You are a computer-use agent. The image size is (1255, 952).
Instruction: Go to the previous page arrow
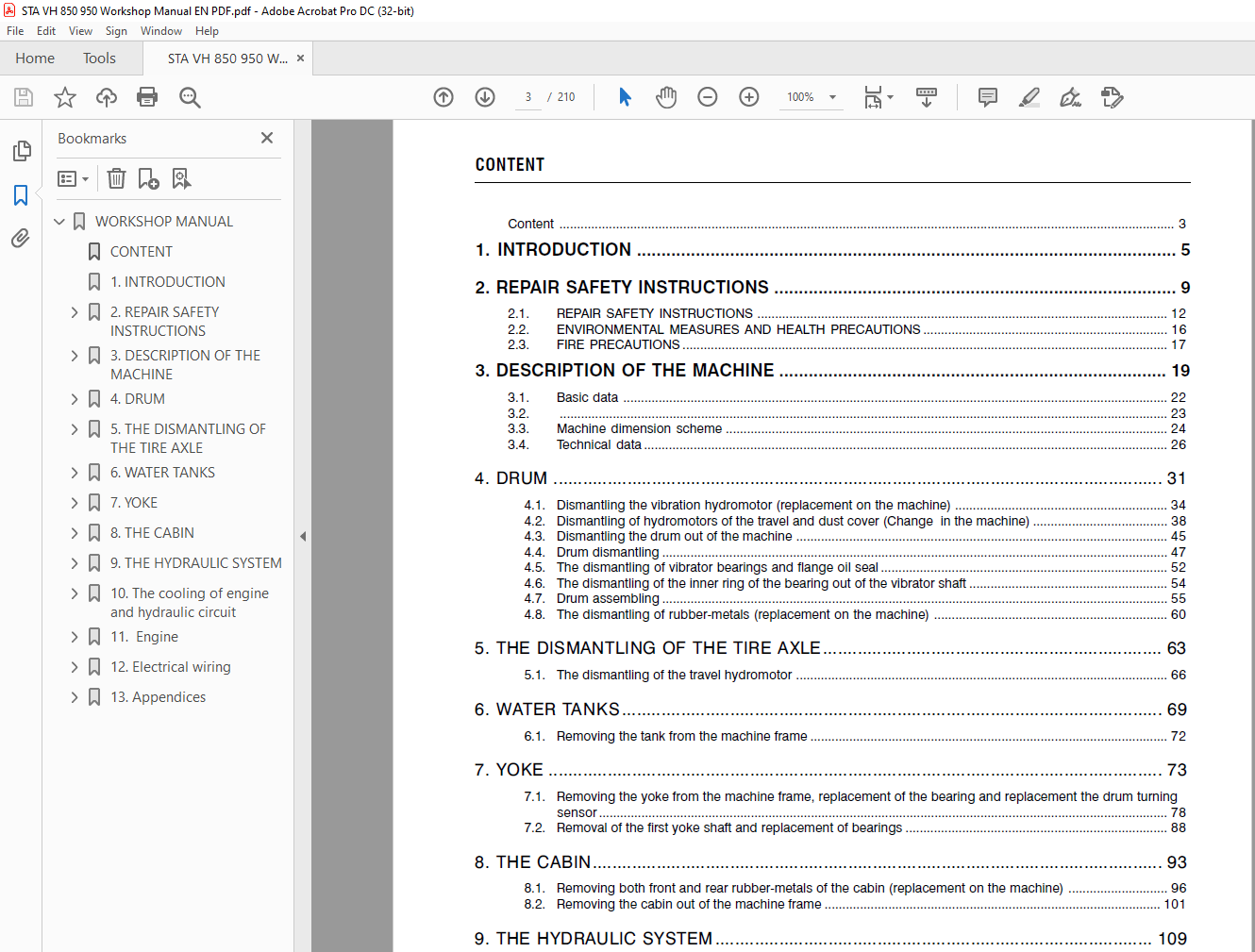(443, 97)
